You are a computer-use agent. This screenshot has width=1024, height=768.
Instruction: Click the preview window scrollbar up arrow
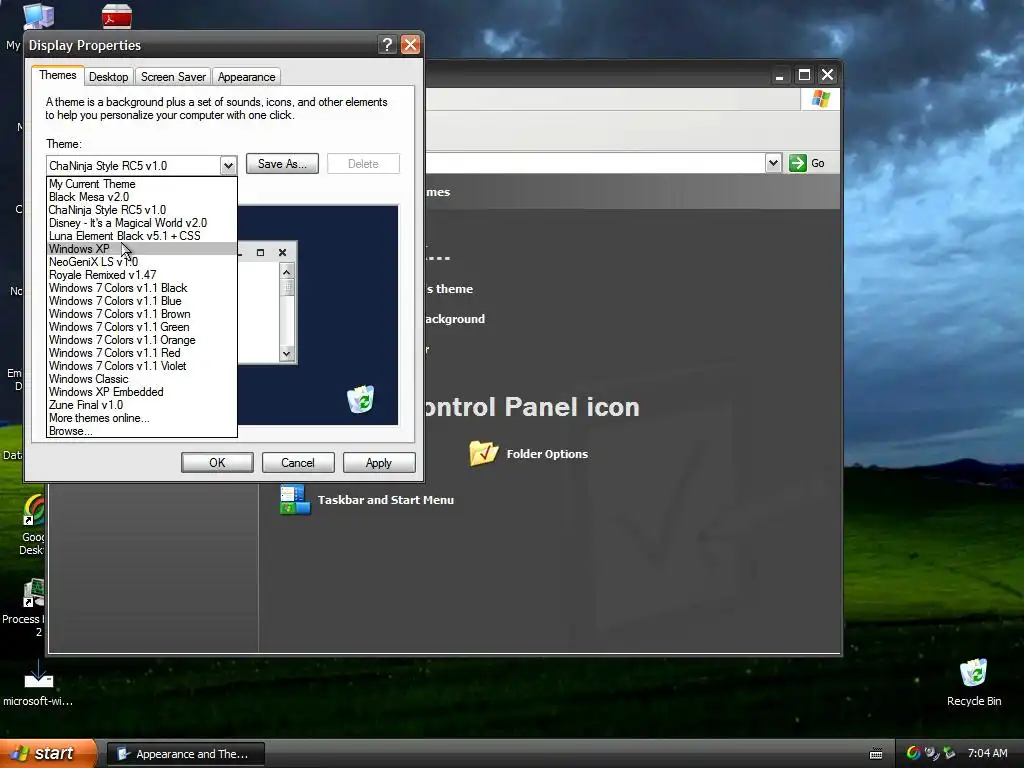click(287, 271)
